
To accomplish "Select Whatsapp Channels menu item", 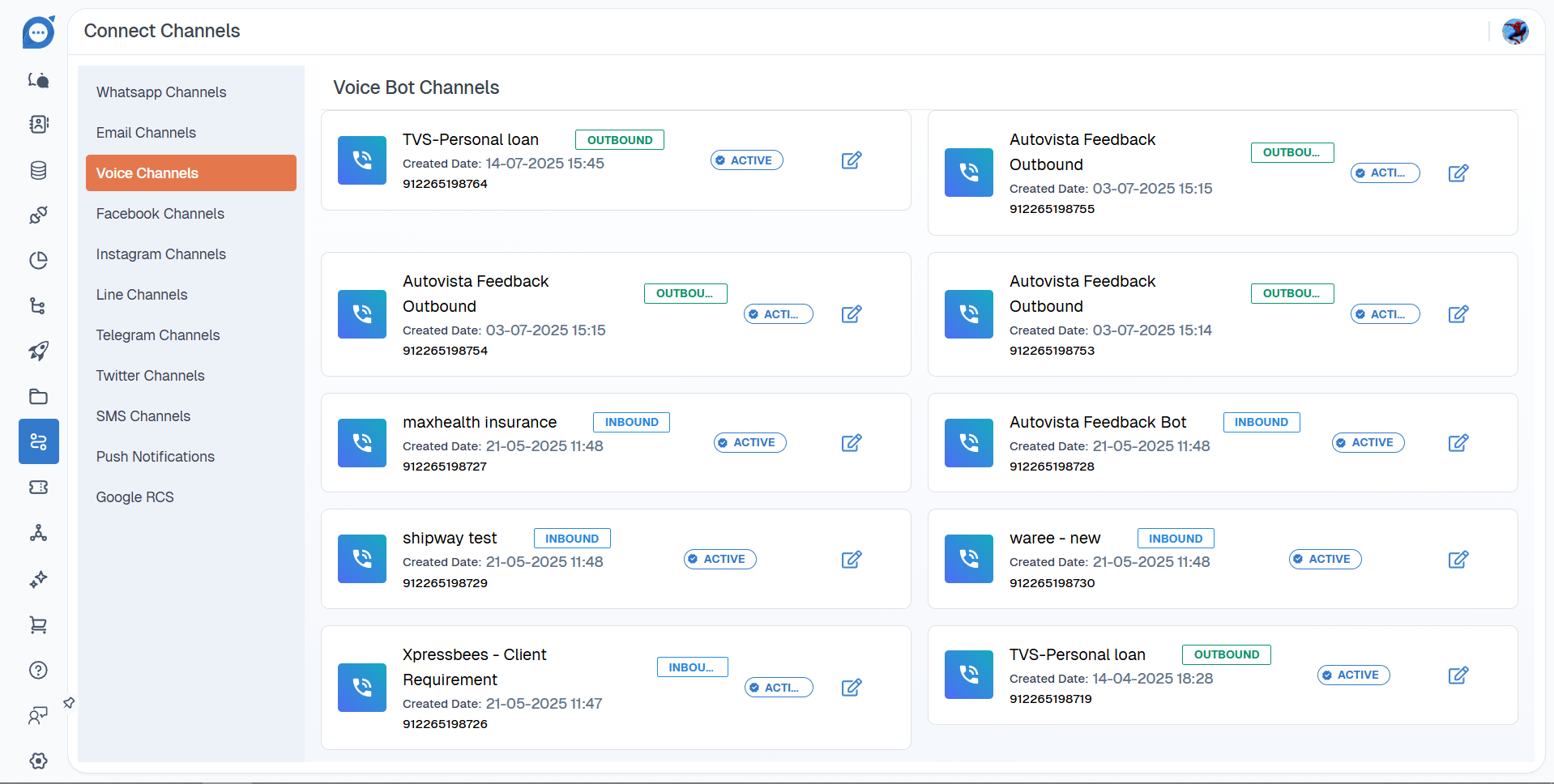I will click(x=161, y=92).
